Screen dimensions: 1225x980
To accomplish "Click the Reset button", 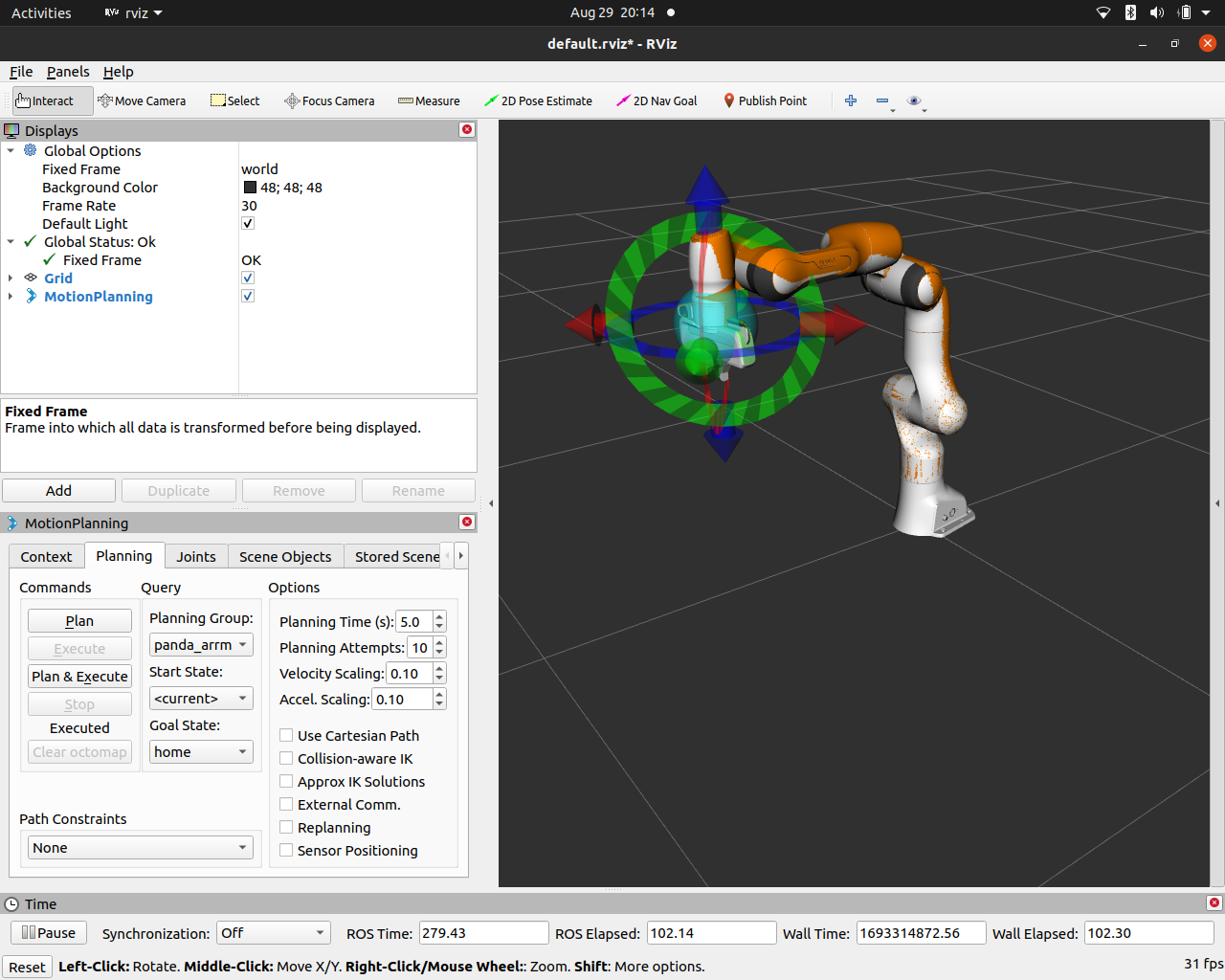I will (27, 967).
